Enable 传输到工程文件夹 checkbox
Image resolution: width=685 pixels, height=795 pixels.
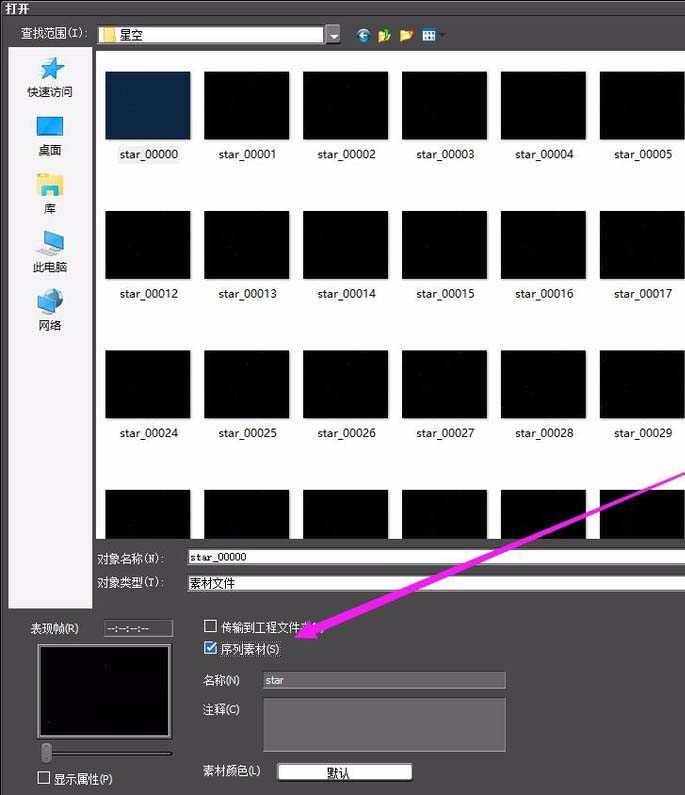point(210,626)
